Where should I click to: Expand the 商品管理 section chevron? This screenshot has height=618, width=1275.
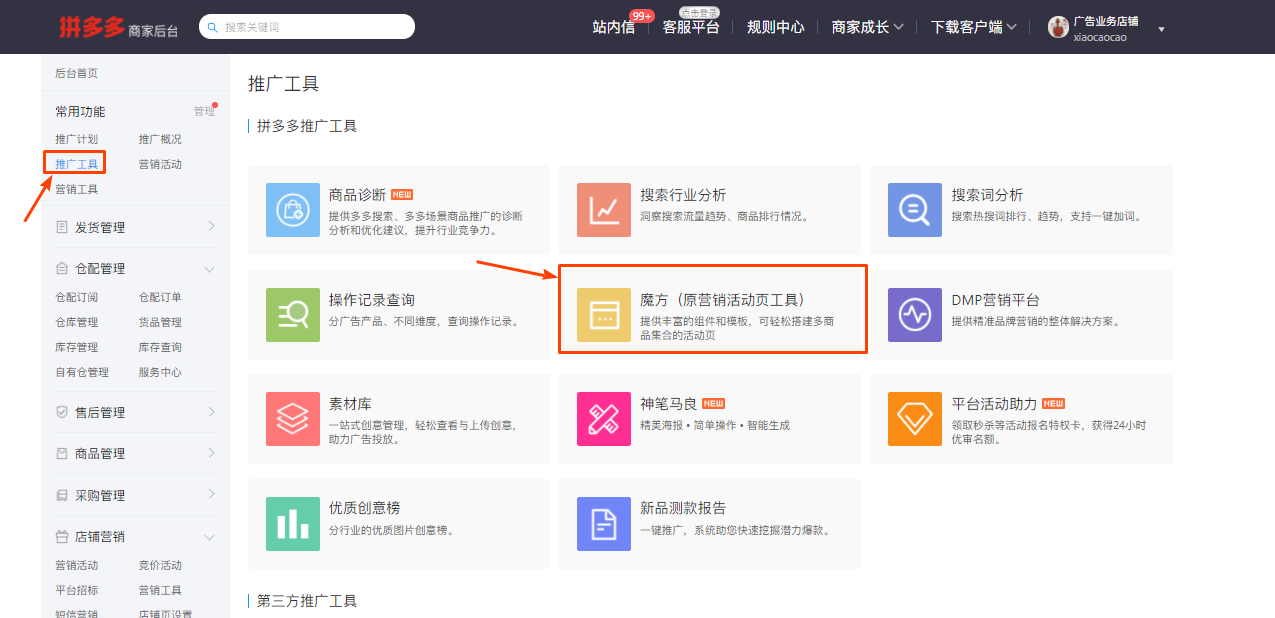tap(211, 453)
